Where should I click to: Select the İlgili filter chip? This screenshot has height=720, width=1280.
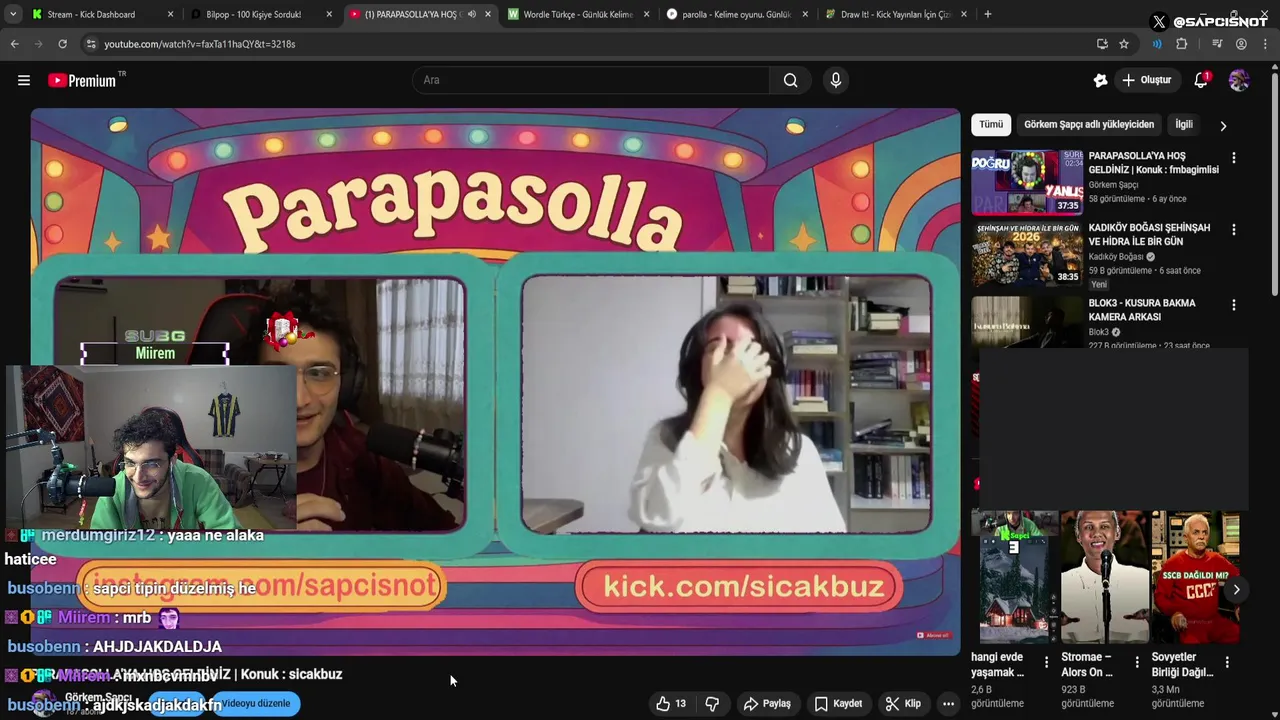coord(1184,125)
